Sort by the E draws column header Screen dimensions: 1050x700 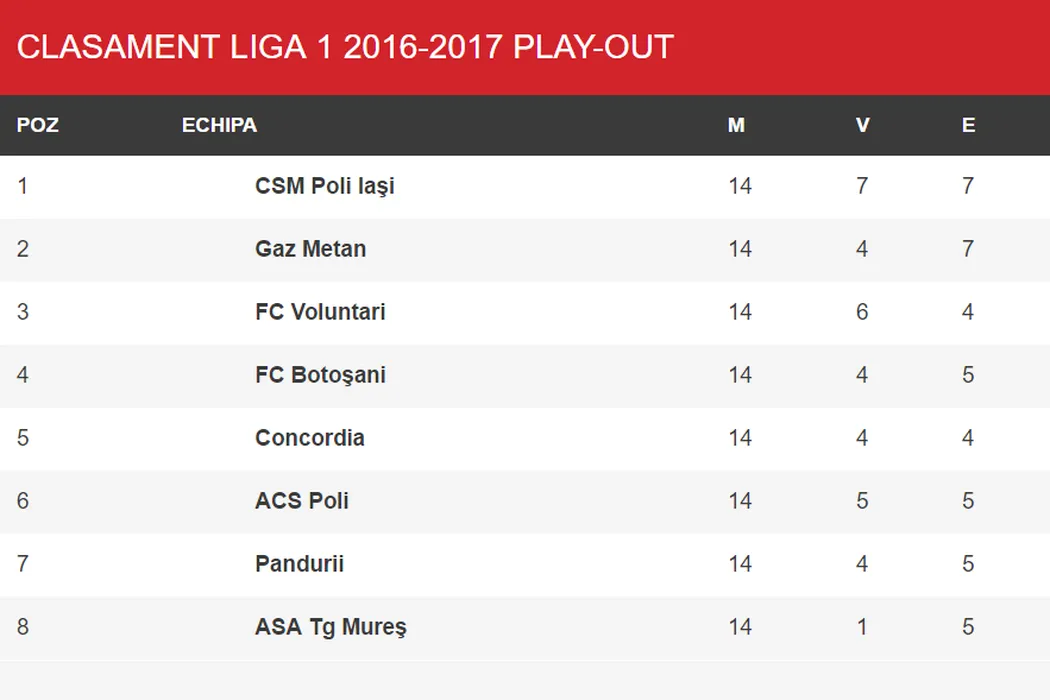click(968, 125)
